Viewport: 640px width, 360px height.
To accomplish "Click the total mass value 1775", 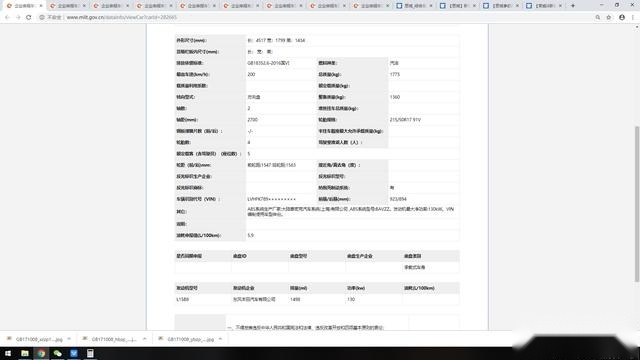I will [395, 74].
